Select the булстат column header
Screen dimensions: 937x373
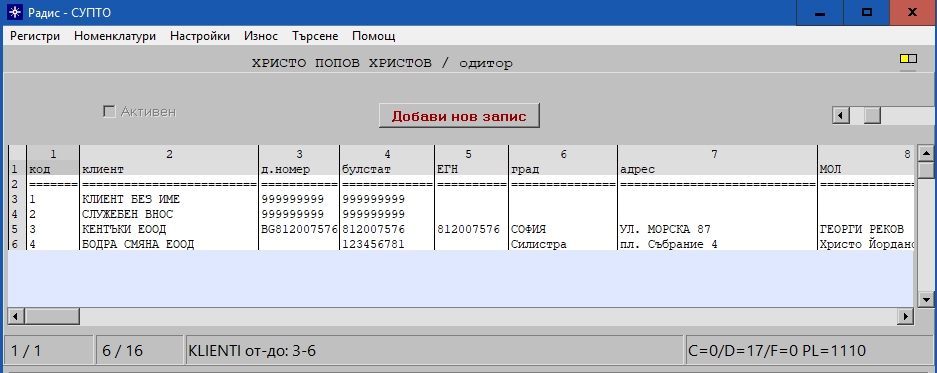click(x=387, y=169)
